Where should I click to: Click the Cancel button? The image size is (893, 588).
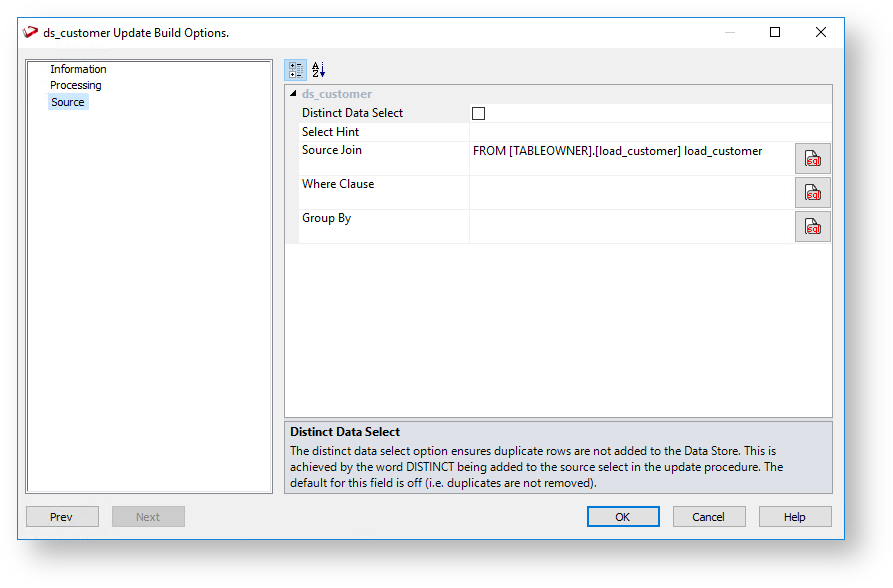tap(709, 517)
